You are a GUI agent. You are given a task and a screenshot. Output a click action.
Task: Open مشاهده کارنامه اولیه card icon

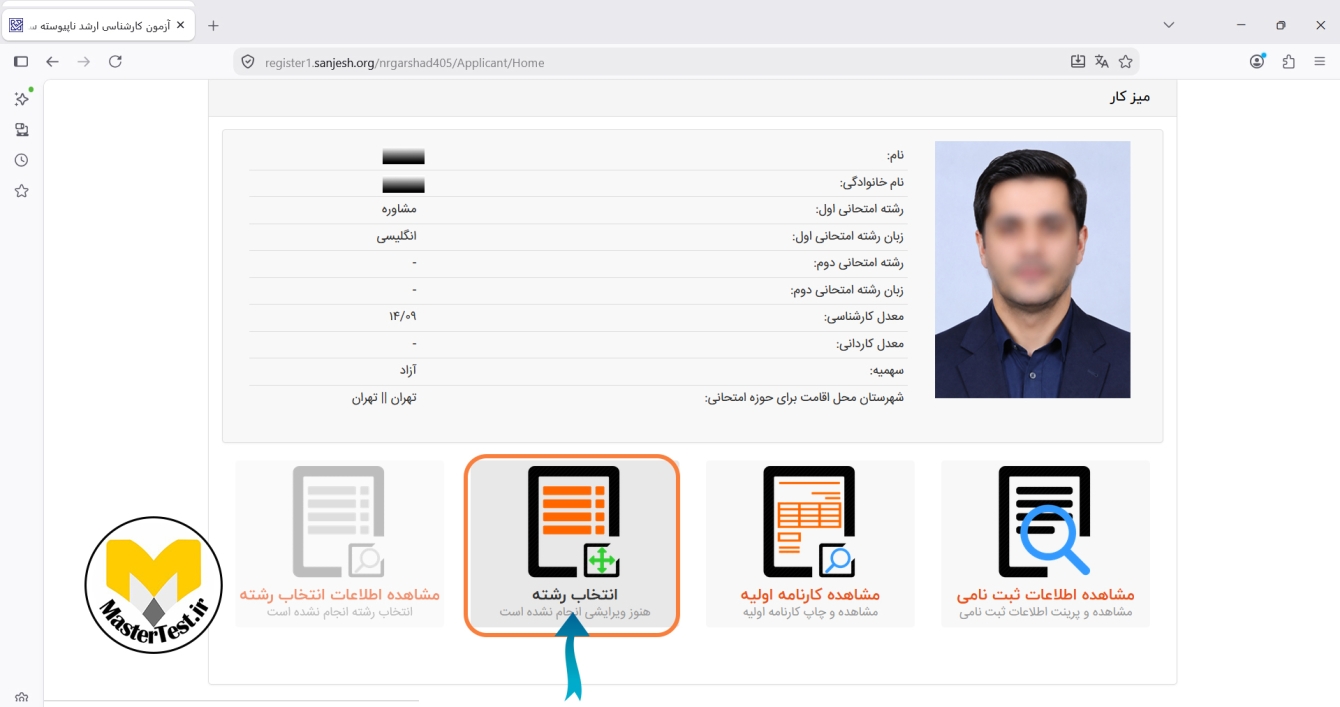pyautogui.click(x=809, y=522)
